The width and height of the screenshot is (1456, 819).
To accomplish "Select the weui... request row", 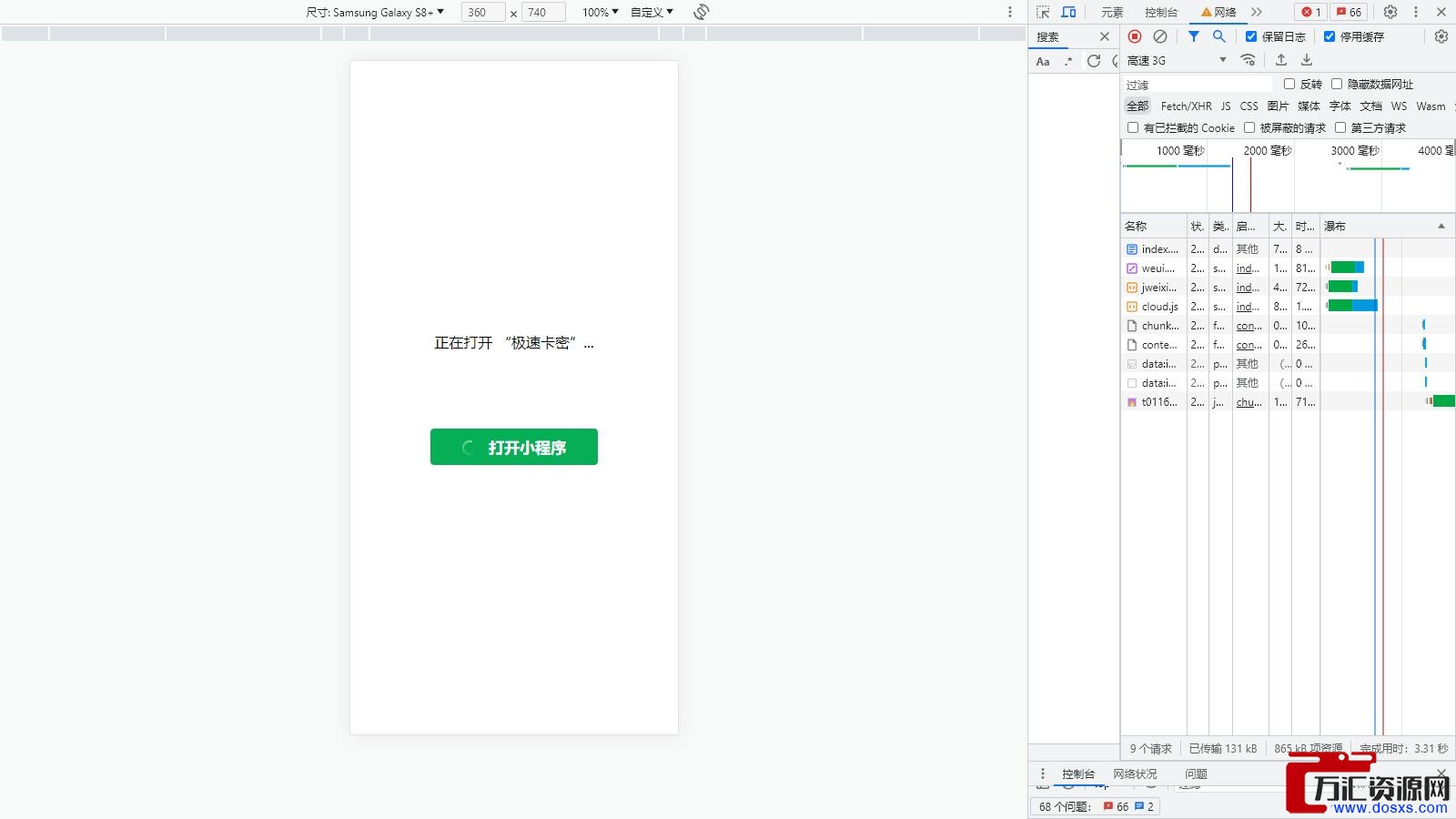I will point(1288,268).
